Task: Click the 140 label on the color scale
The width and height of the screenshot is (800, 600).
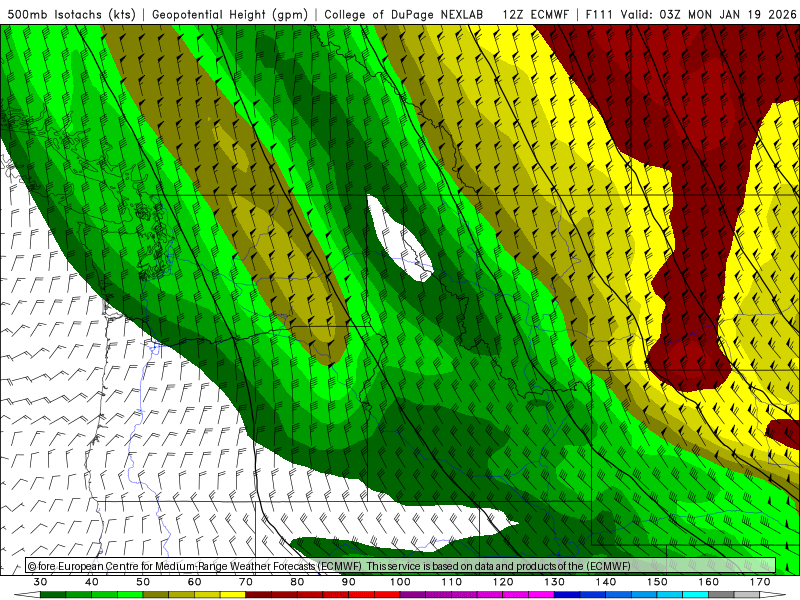Action: pos(606,582)
